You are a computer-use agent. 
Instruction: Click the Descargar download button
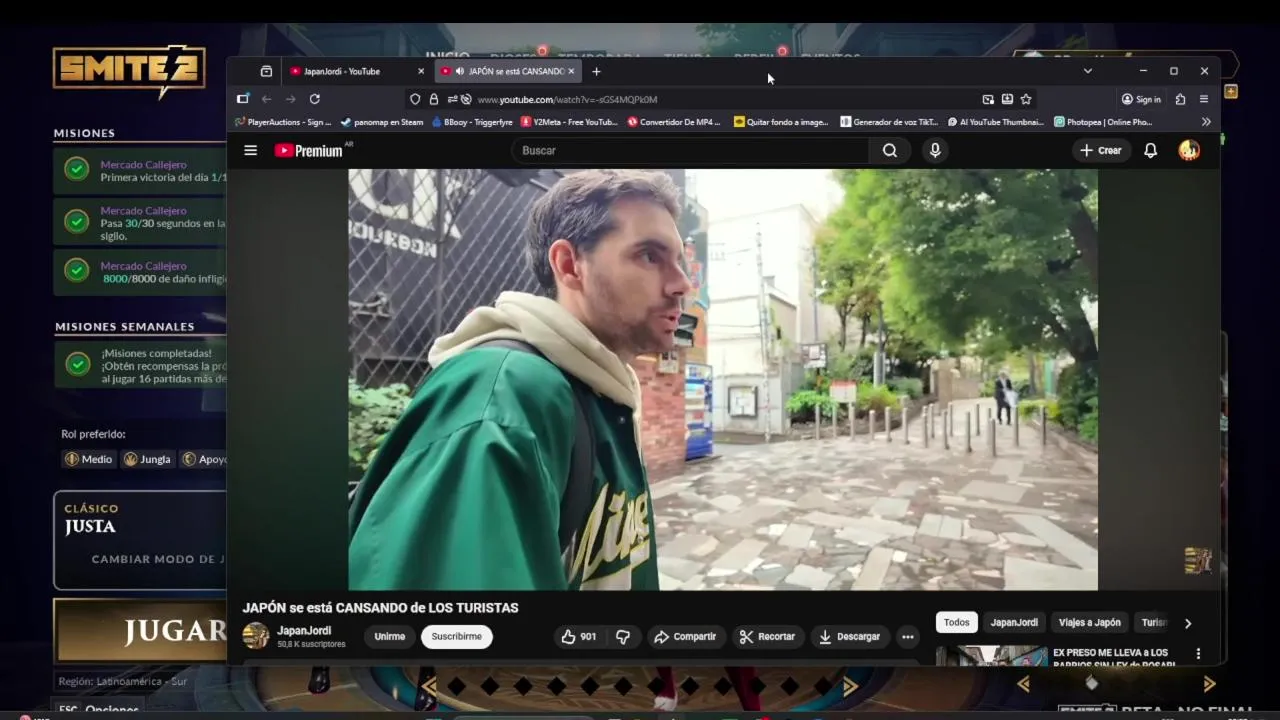pyautogui.click(x=850, y=636)
